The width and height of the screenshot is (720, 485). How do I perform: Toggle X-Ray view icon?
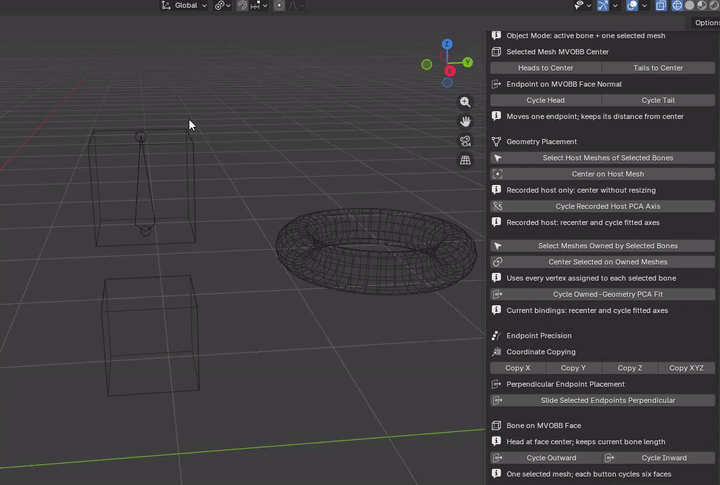coord(661,6)
